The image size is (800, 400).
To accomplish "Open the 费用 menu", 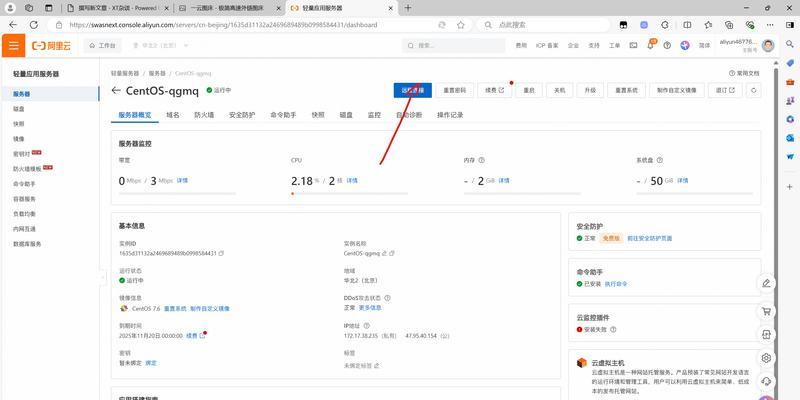I will (x=520, y=46).
